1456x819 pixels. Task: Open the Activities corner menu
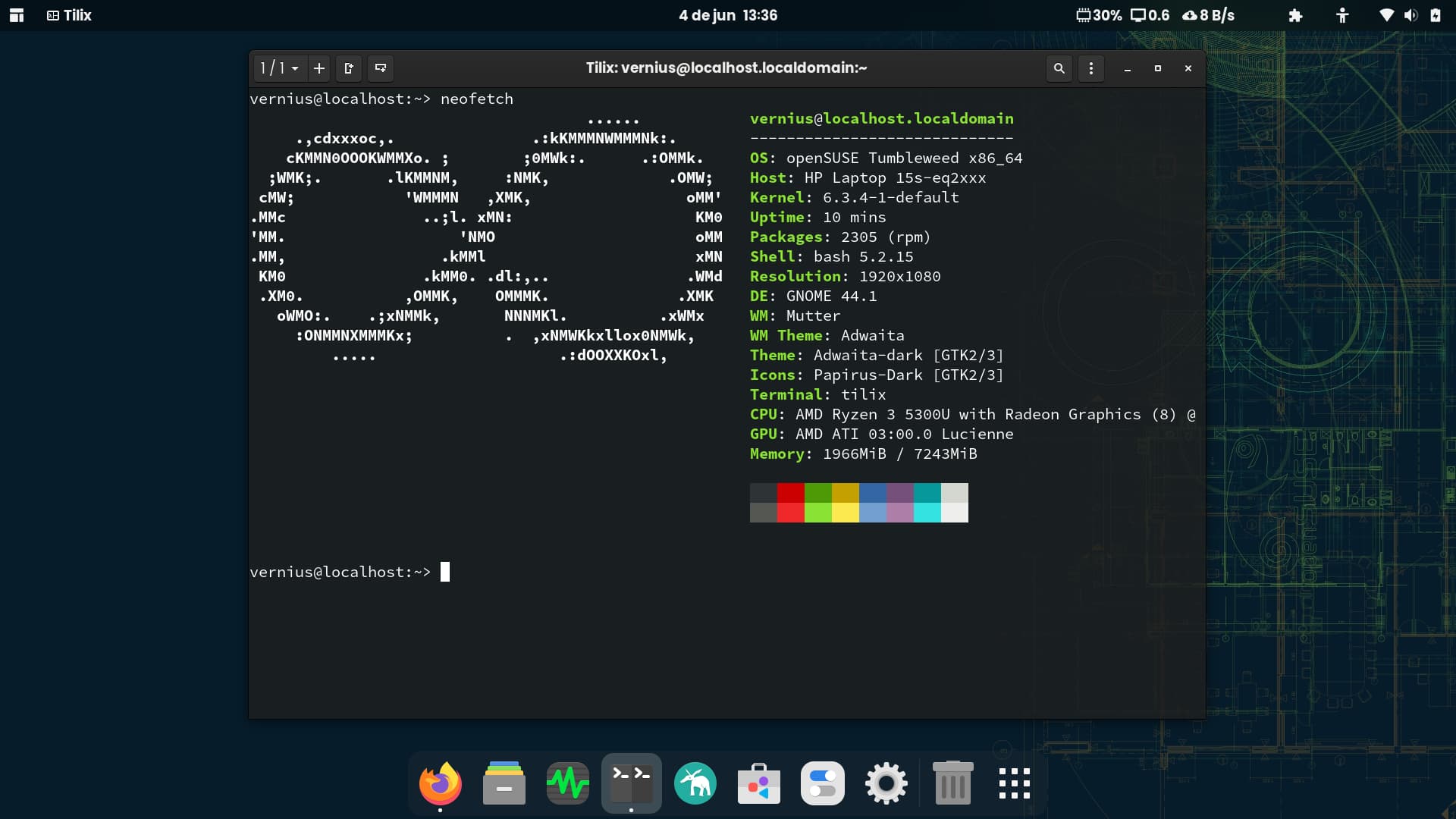click(17, 15)
